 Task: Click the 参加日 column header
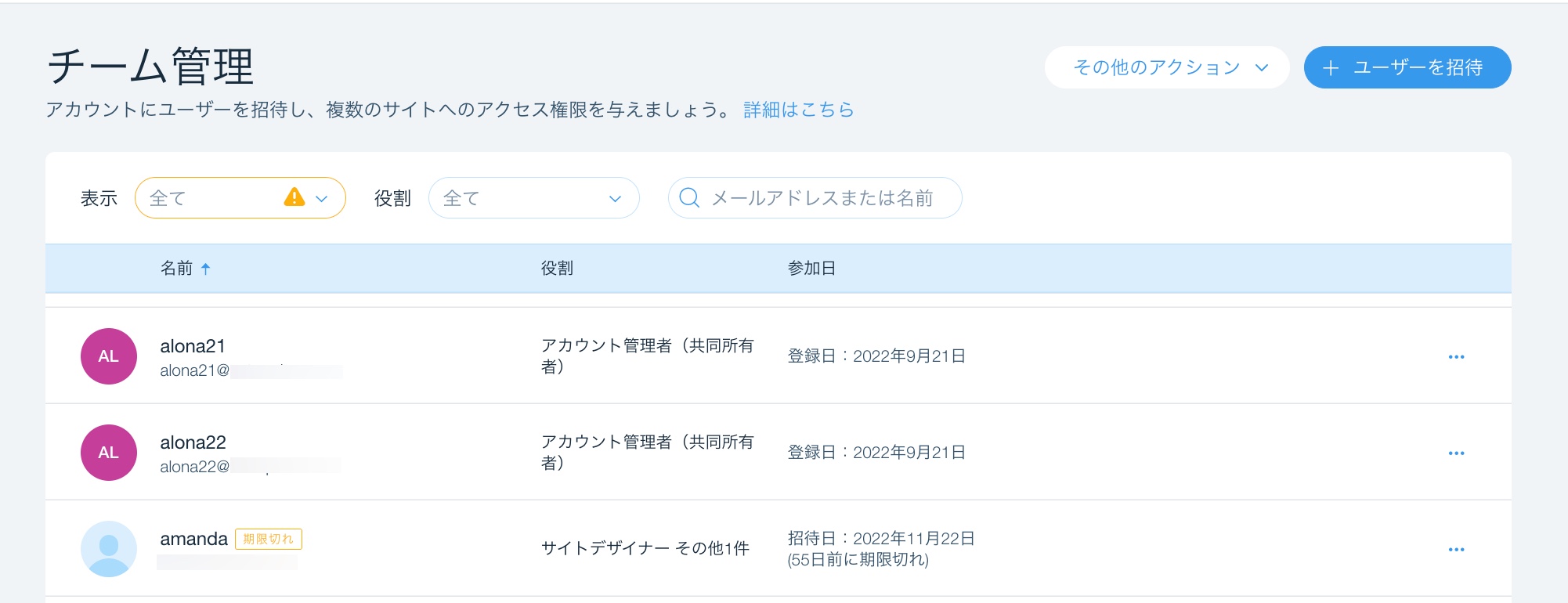coord(811,269)
